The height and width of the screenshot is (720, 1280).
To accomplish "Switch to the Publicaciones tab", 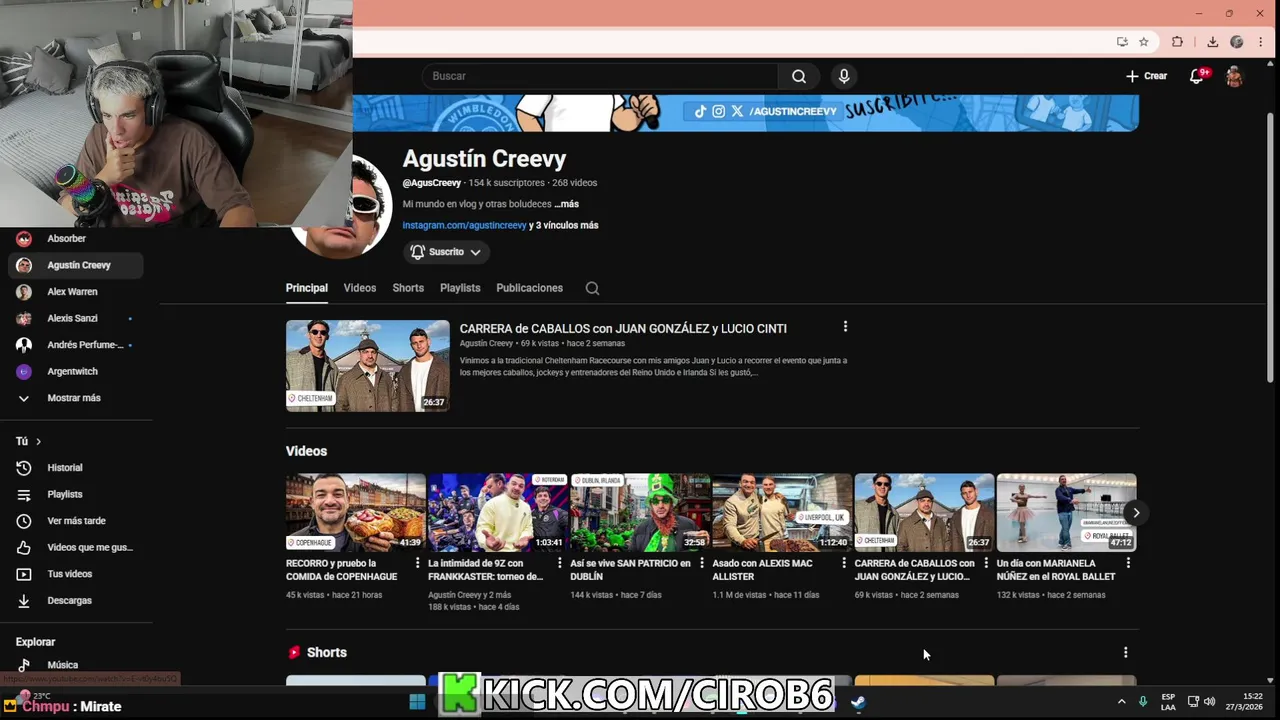I will tap(529, 288).
